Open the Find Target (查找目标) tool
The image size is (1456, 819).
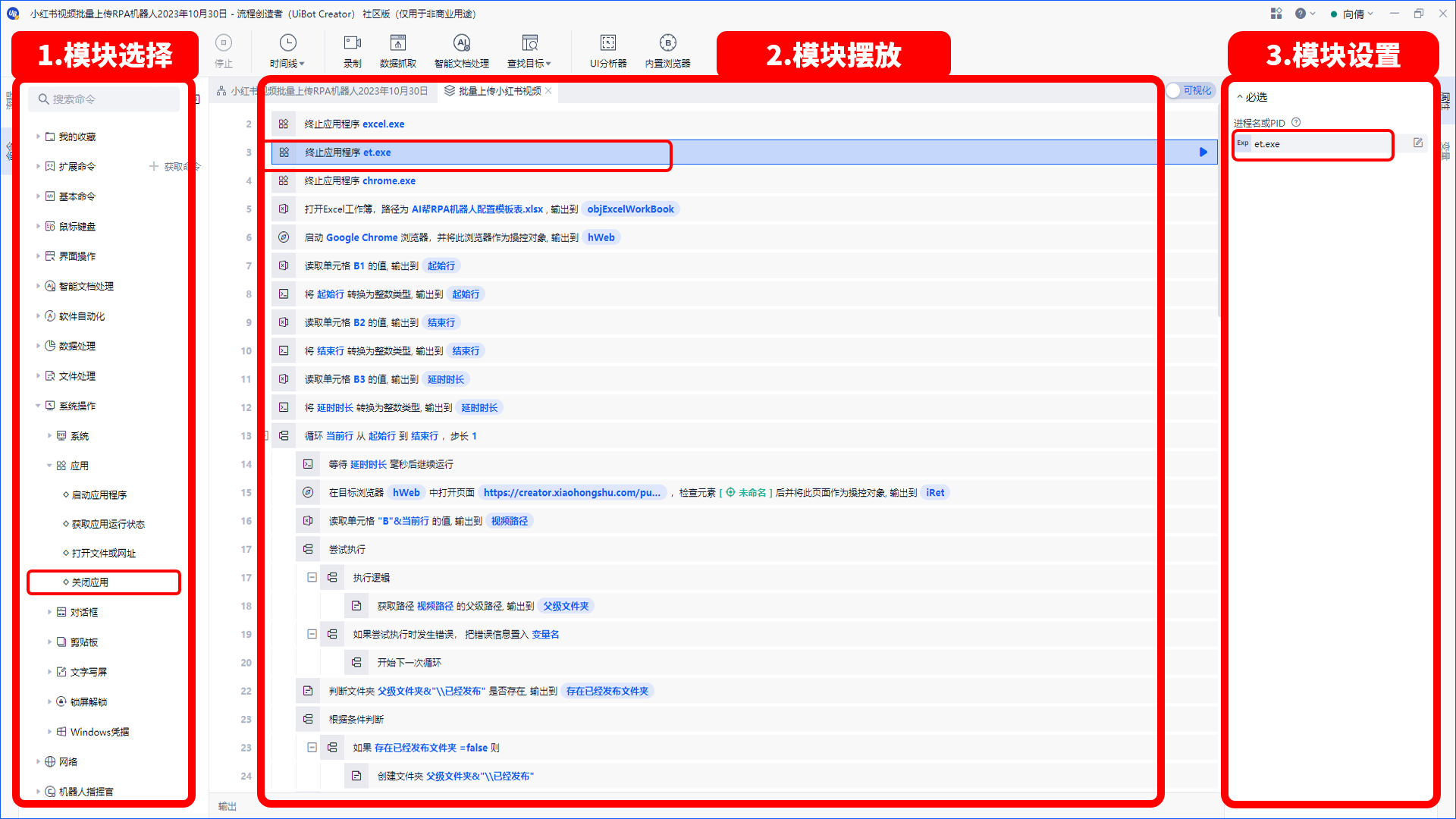click(x=529, y=51)
